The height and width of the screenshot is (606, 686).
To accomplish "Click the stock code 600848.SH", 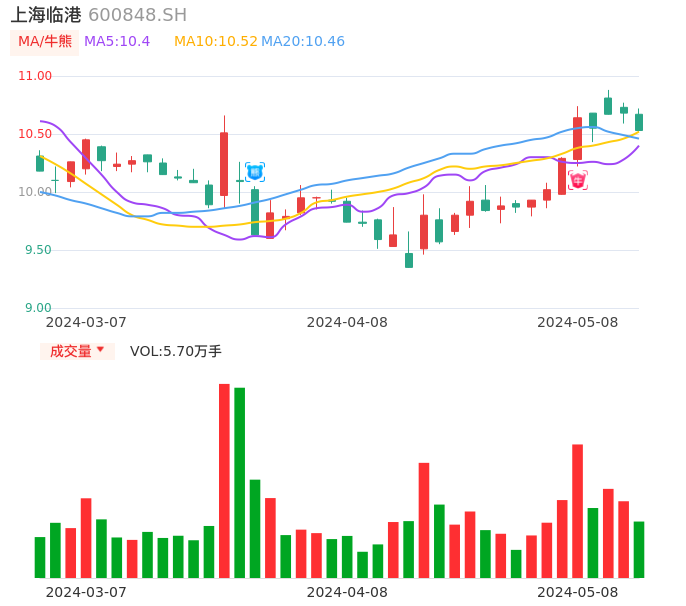I will coord(137,15).
